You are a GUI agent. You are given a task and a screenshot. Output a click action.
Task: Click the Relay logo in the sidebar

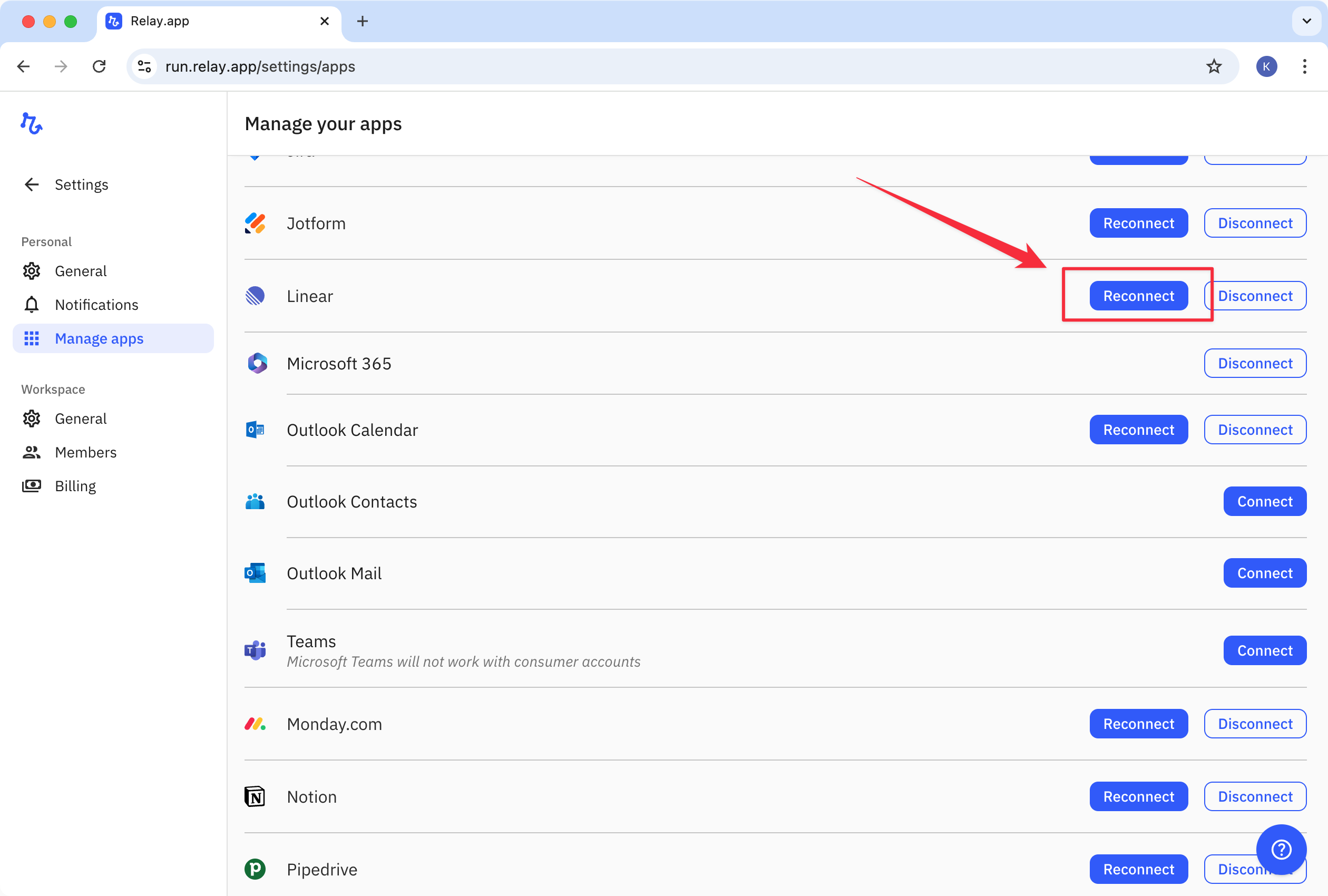click(x=32, y=123)
